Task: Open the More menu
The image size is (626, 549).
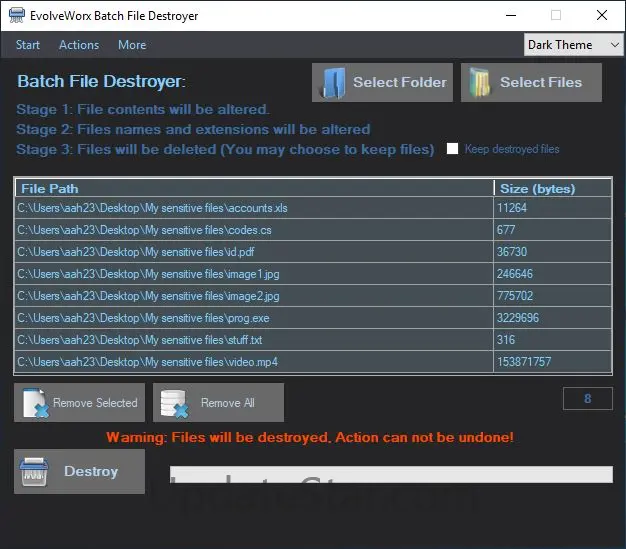Action: (x=132, y=45)
